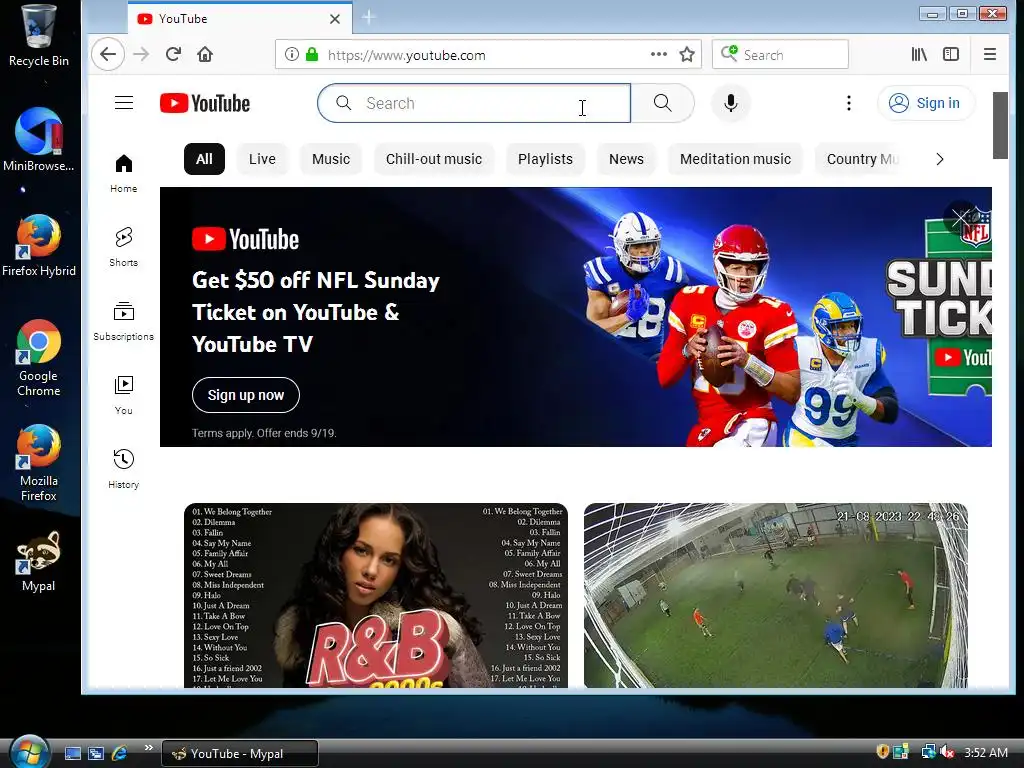This screenshot has height=768, width=1024.
Task: Click the Sign in button
Action: click(x=925, y=103)
